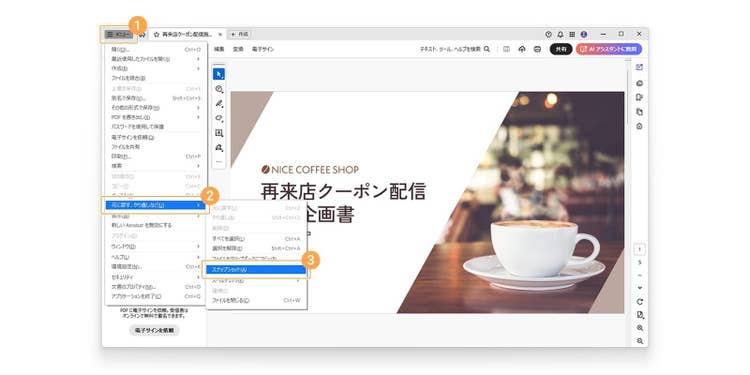Open the comments panel icon in right rail
750x375 pixels.
pos(640,83)
